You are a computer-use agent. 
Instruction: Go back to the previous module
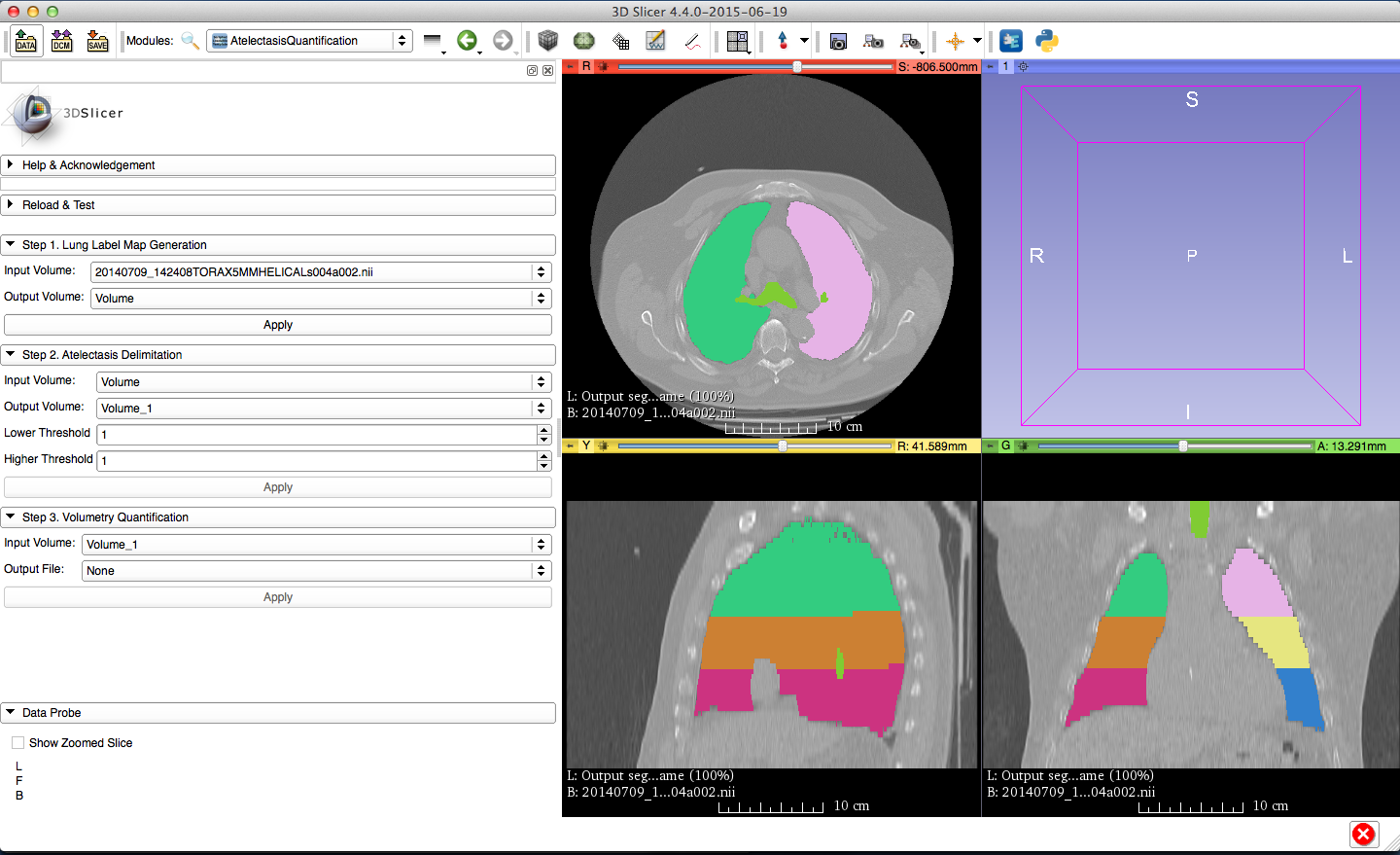coord(468,41)
